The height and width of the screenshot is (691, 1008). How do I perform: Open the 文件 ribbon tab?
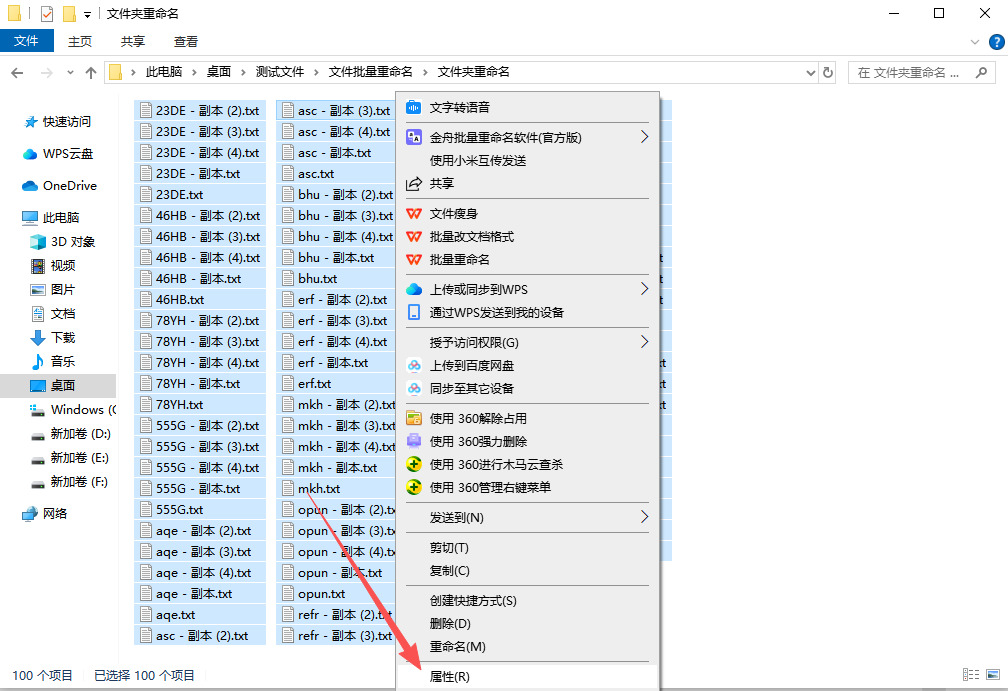coord(26,41)
